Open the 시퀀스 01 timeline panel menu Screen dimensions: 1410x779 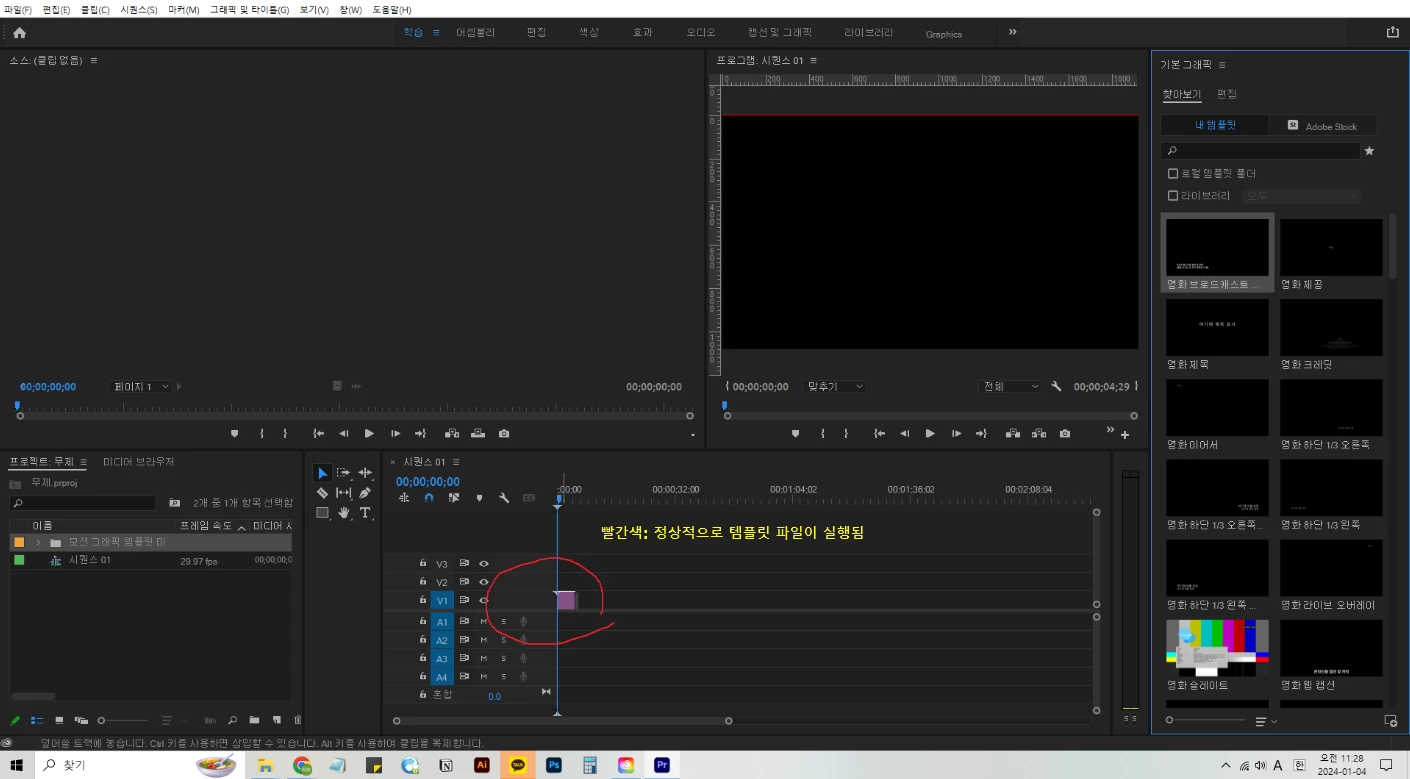pos(456,462)
